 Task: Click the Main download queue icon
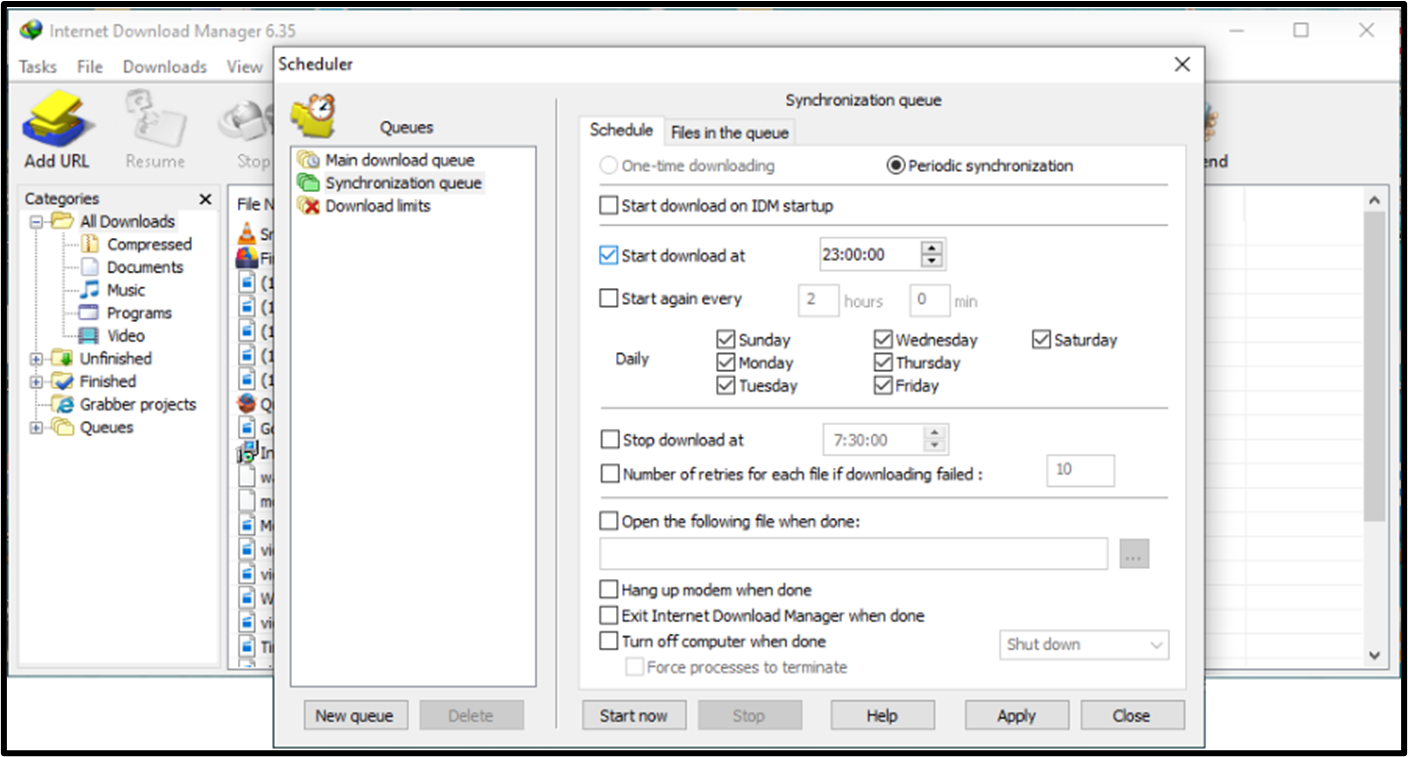click(x=309, y=160)
